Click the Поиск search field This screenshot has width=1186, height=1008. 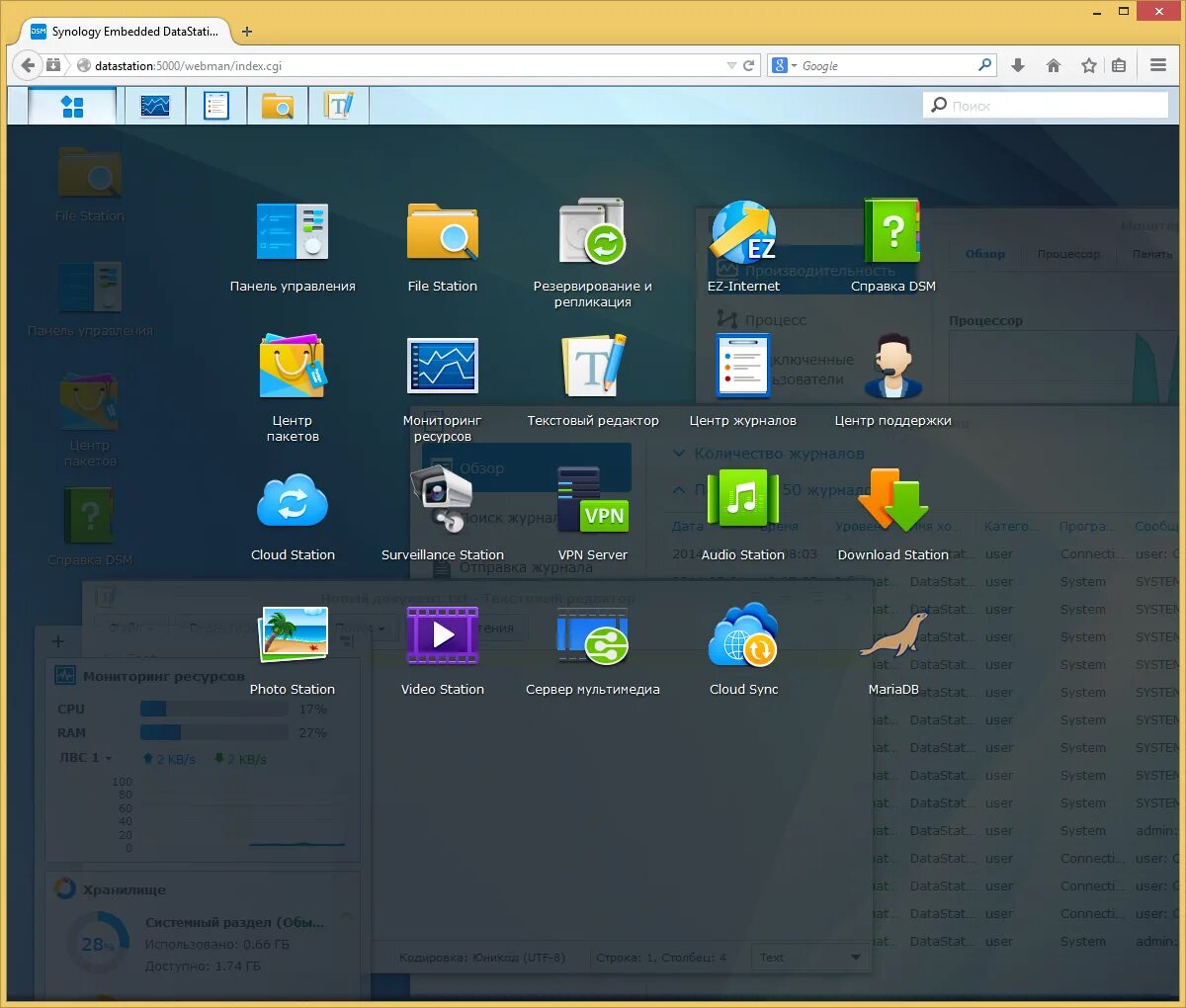click(1045, 104)
